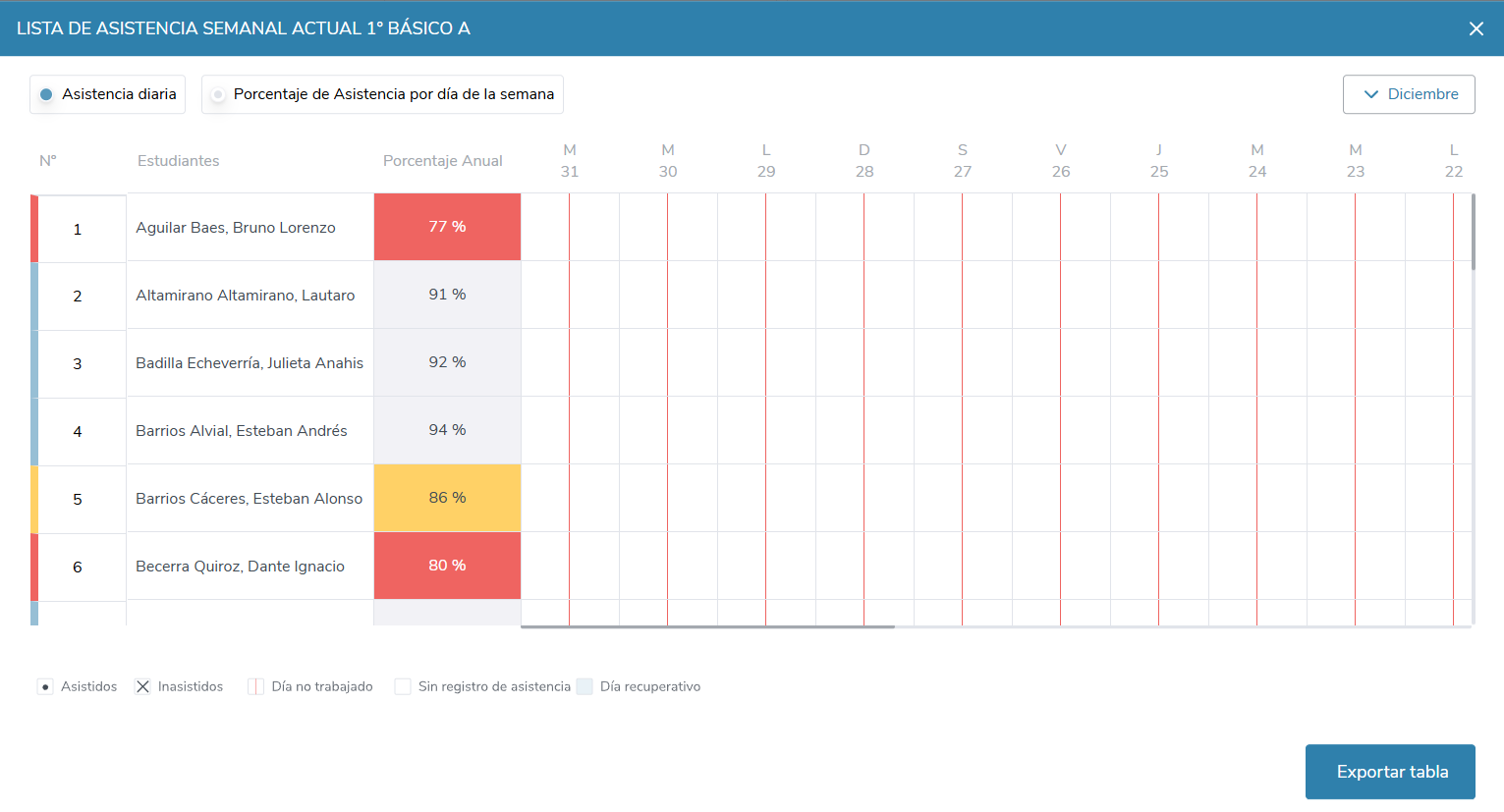Select student Badilla Echeverría, Julieta Anahis
1504x812 pixels.
point(250,363)
